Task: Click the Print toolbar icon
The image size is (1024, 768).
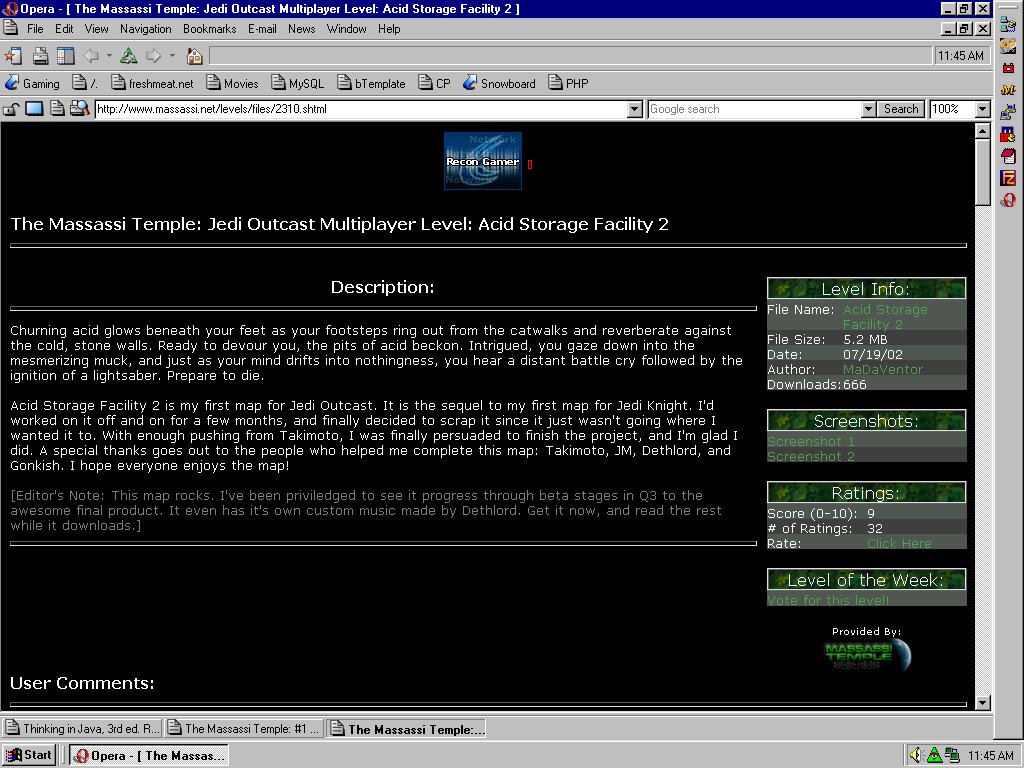Action: (x=40, y=56)
